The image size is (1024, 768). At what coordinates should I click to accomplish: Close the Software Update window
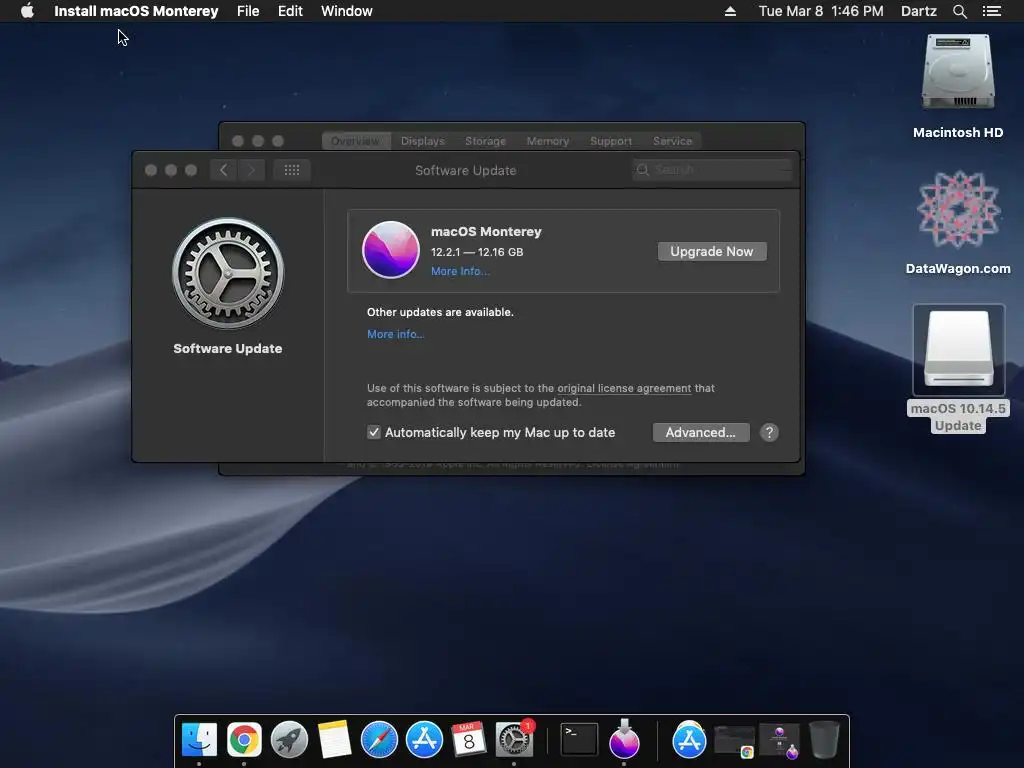tap(151, 170)
